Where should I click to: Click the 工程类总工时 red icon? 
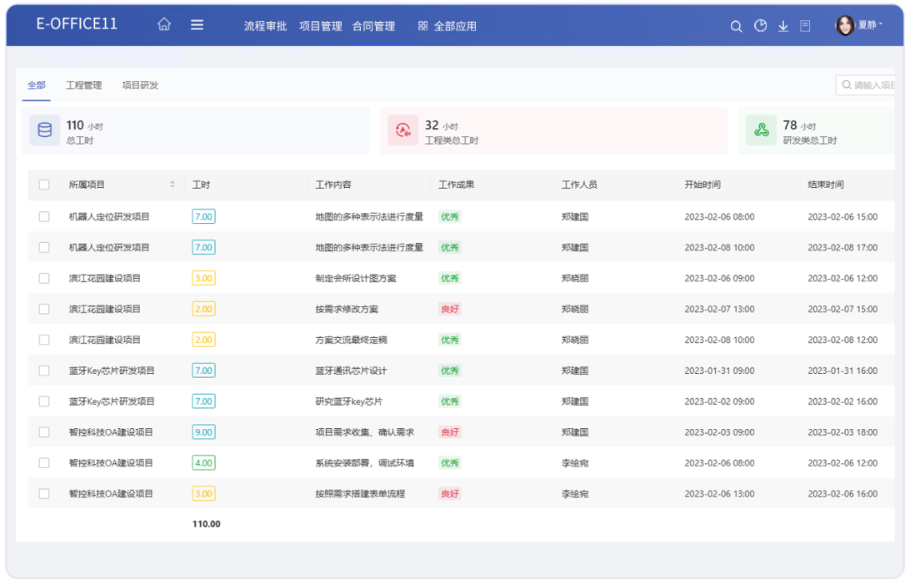point(403,130)
